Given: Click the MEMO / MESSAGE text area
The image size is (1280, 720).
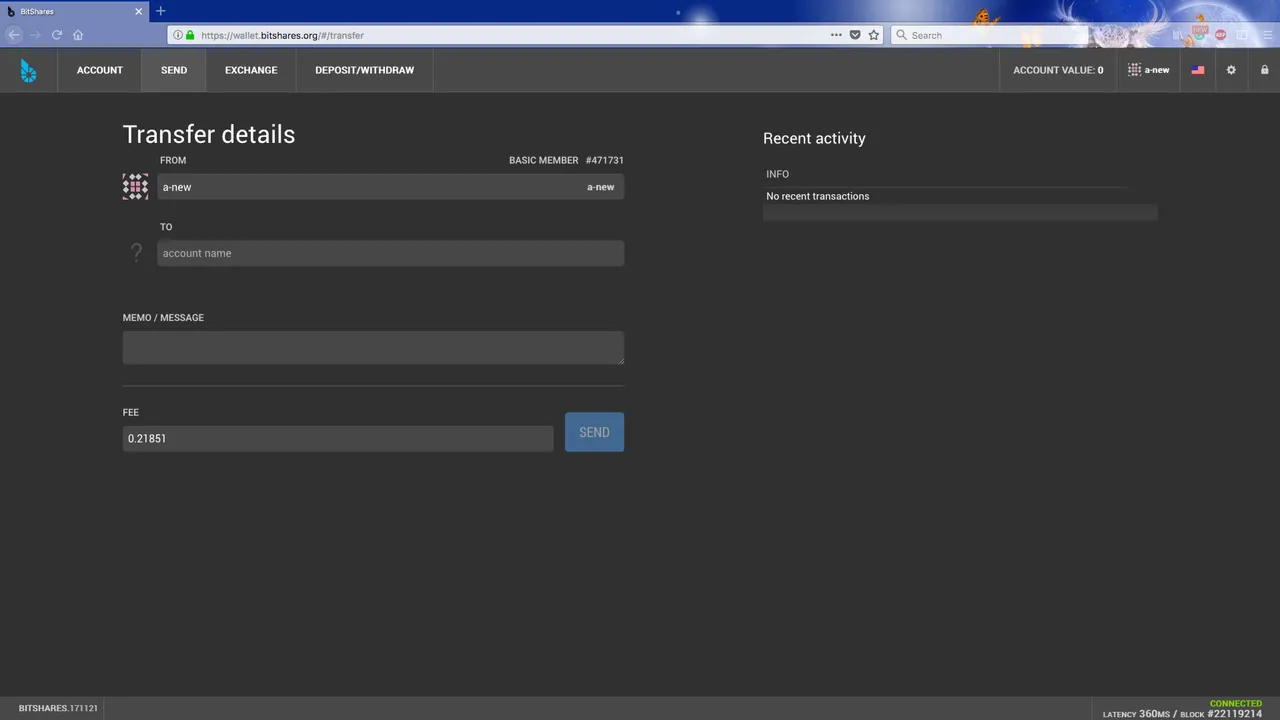Looking at the screenshot, I should [x=373, y=348].
